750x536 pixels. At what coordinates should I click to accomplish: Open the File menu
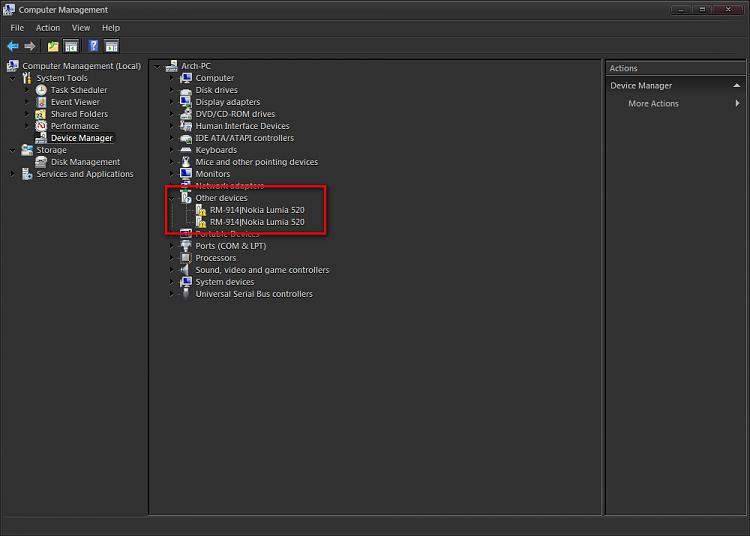pyautogui.click(x=17, y=28)
